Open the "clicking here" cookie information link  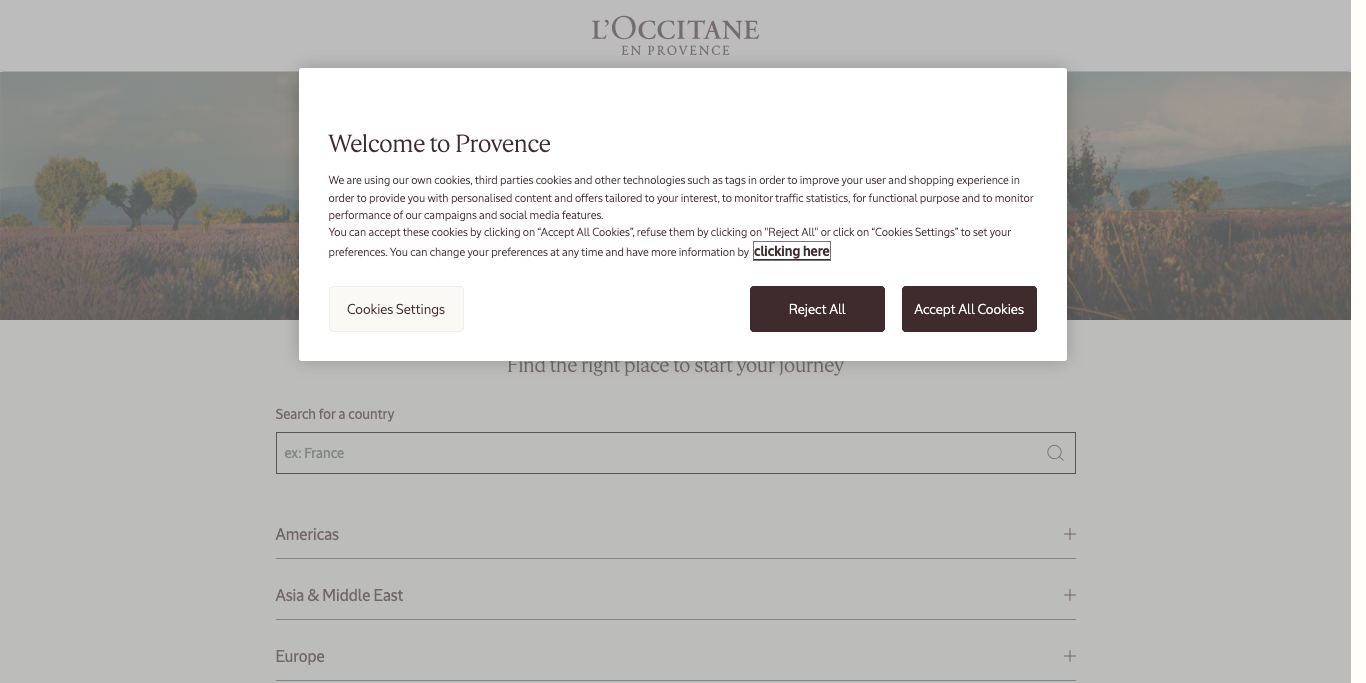(791, 251)
